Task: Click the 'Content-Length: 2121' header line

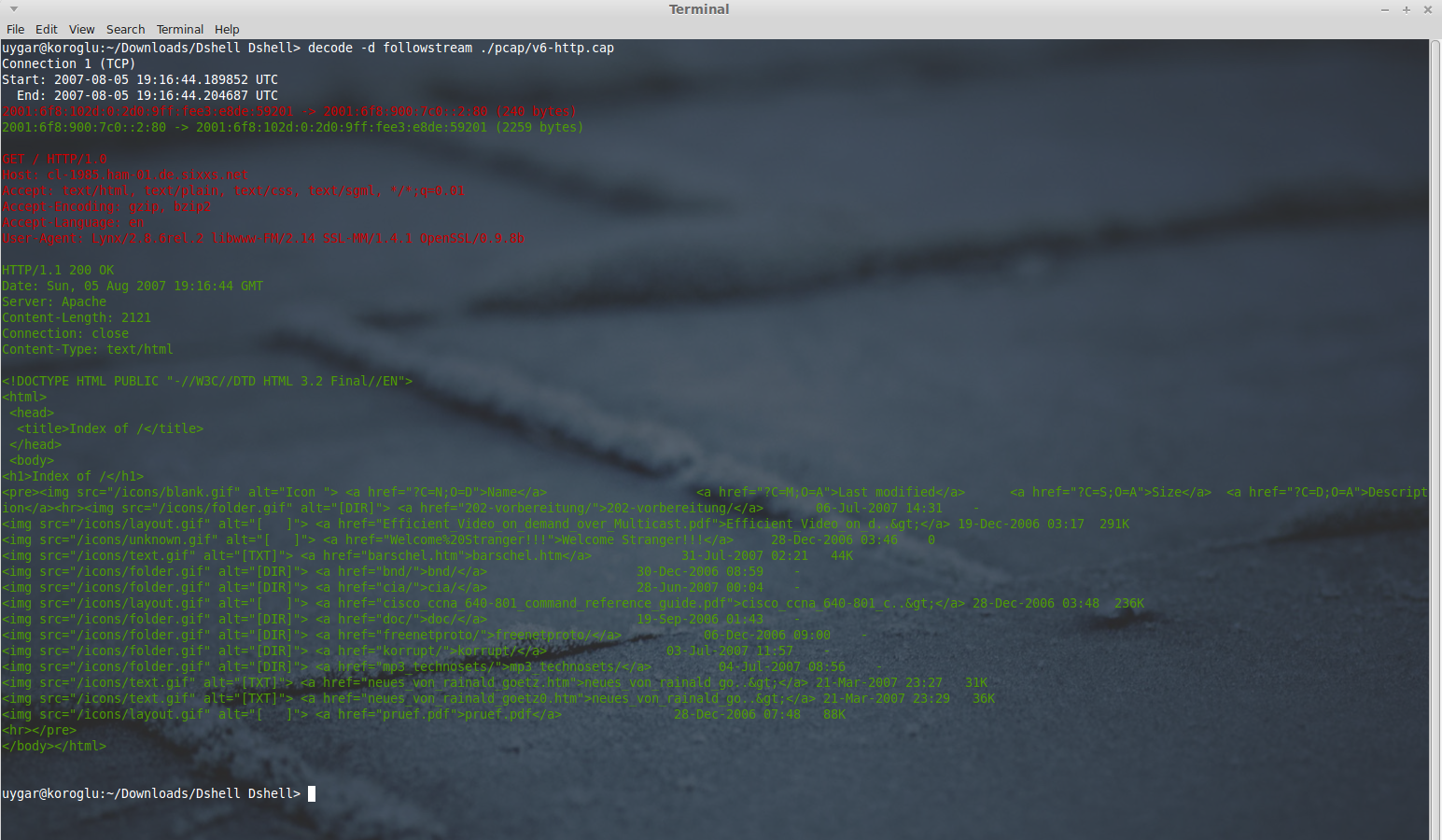Action: coord(77,317)
